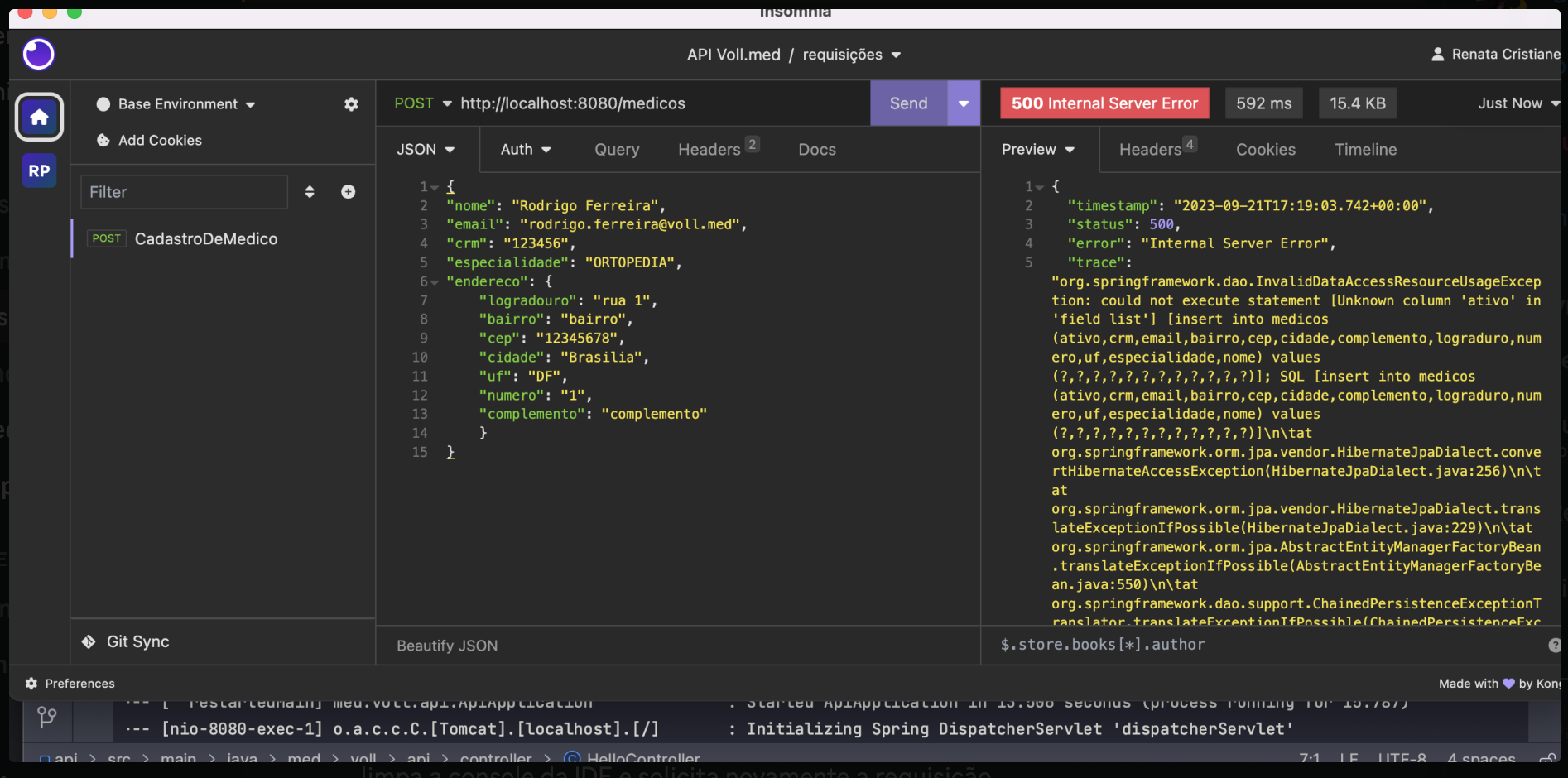Open Base Environment dropdown
This screenshot has height=778, width=1568.
click(x=176, y=104)
